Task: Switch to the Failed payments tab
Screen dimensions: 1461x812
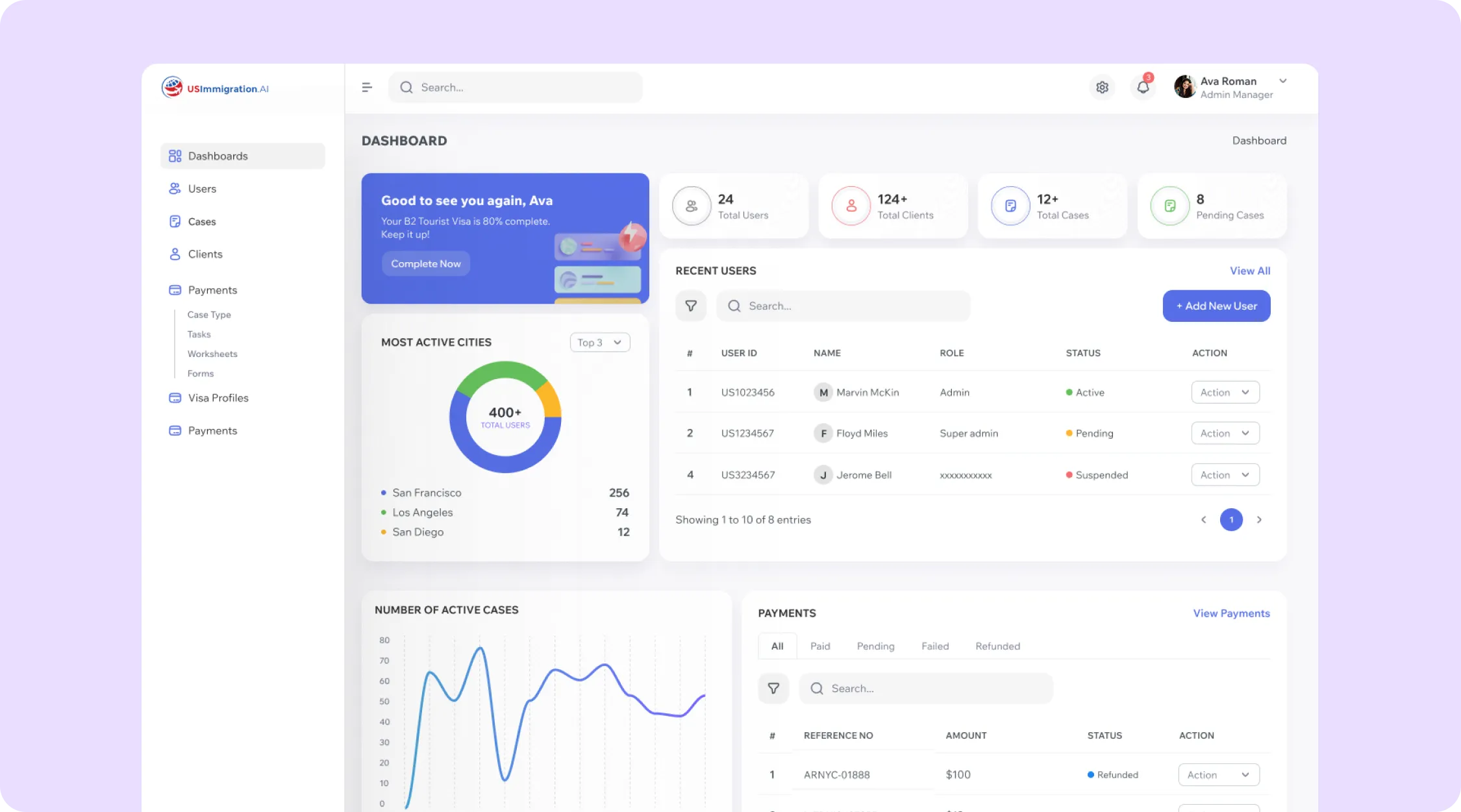Action: tap(934, 646)
